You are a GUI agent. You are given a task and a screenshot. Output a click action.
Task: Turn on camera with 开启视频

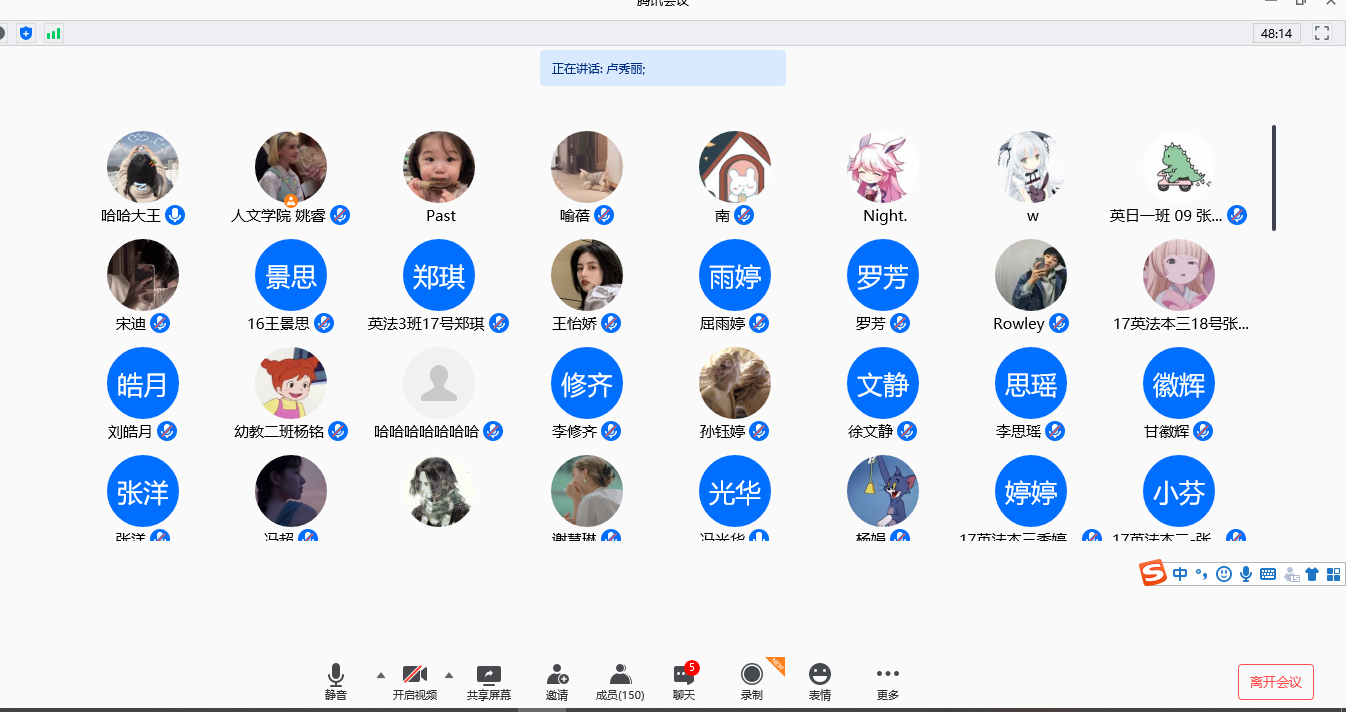(x=414, y=675)
